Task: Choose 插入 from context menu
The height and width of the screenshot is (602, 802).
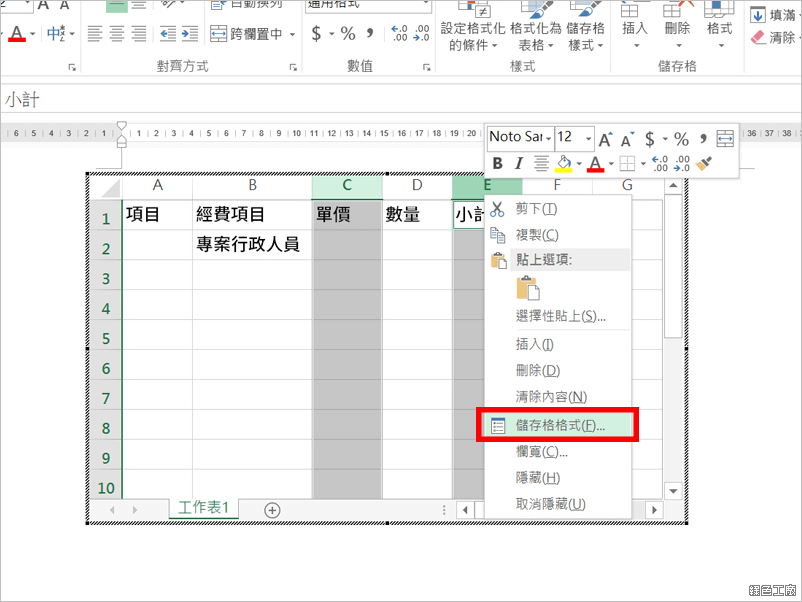Action: coord(558,344)
